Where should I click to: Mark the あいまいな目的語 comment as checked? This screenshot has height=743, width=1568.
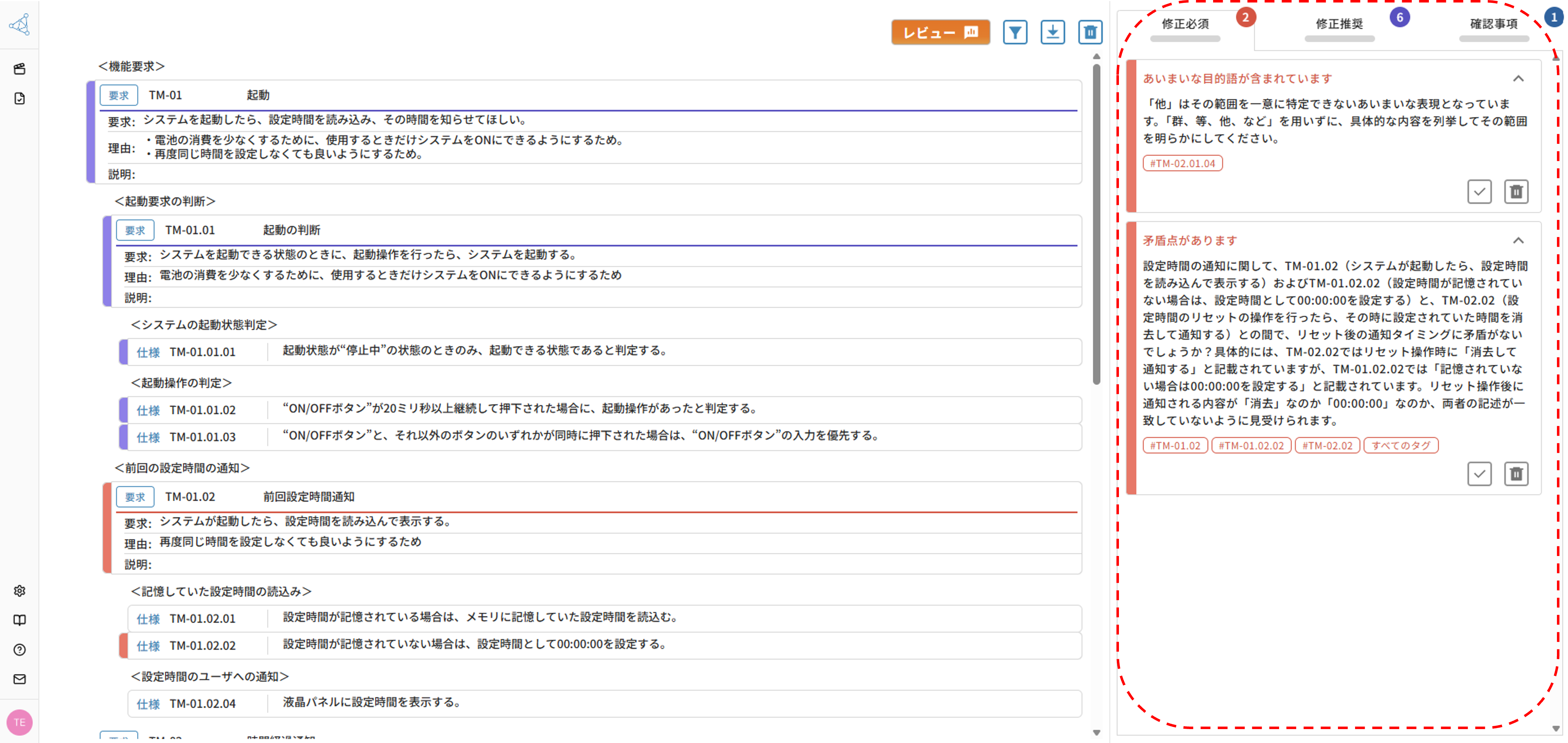(x=1479, y=192)
